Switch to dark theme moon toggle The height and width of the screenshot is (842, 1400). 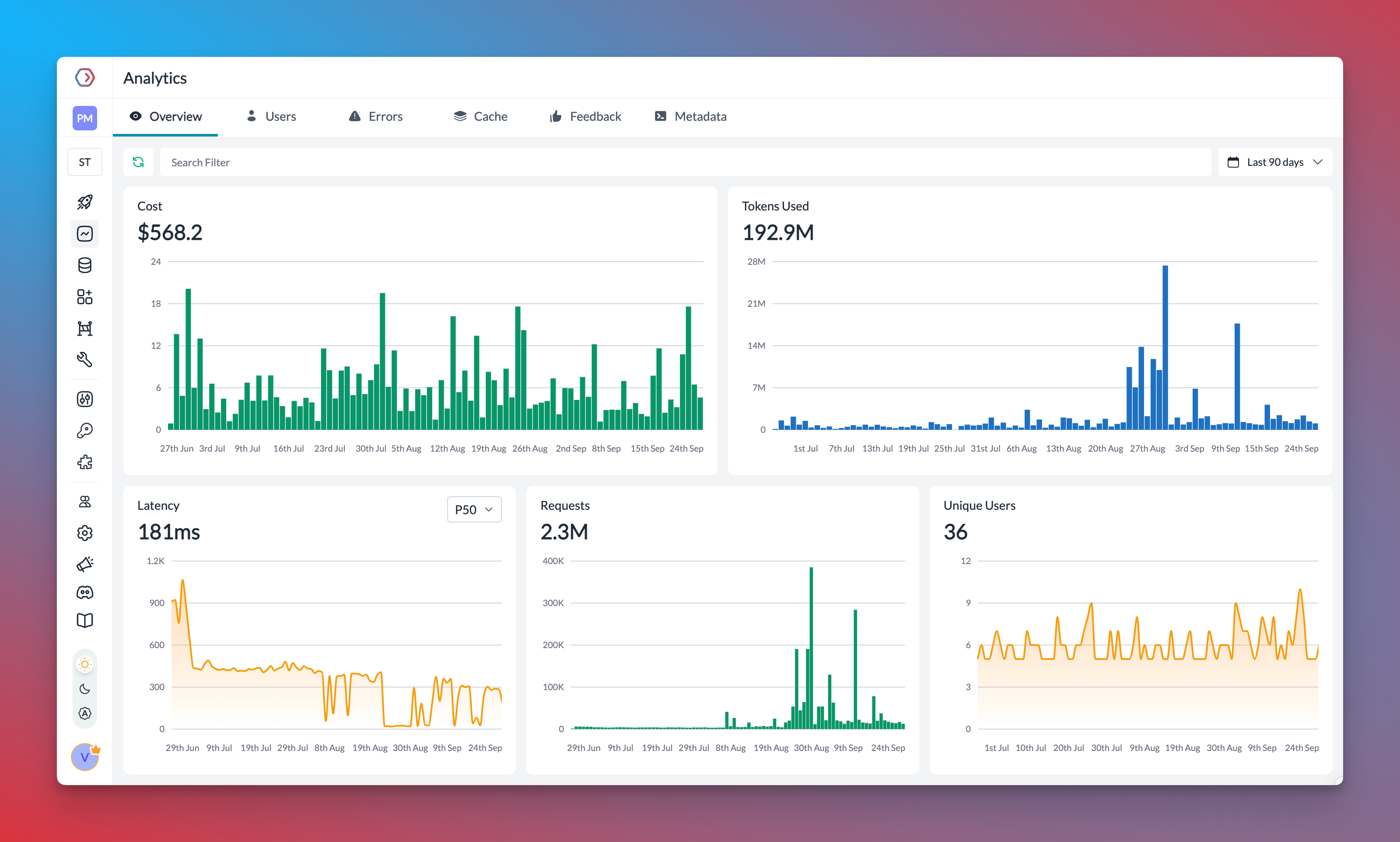(x=84, y=689)
